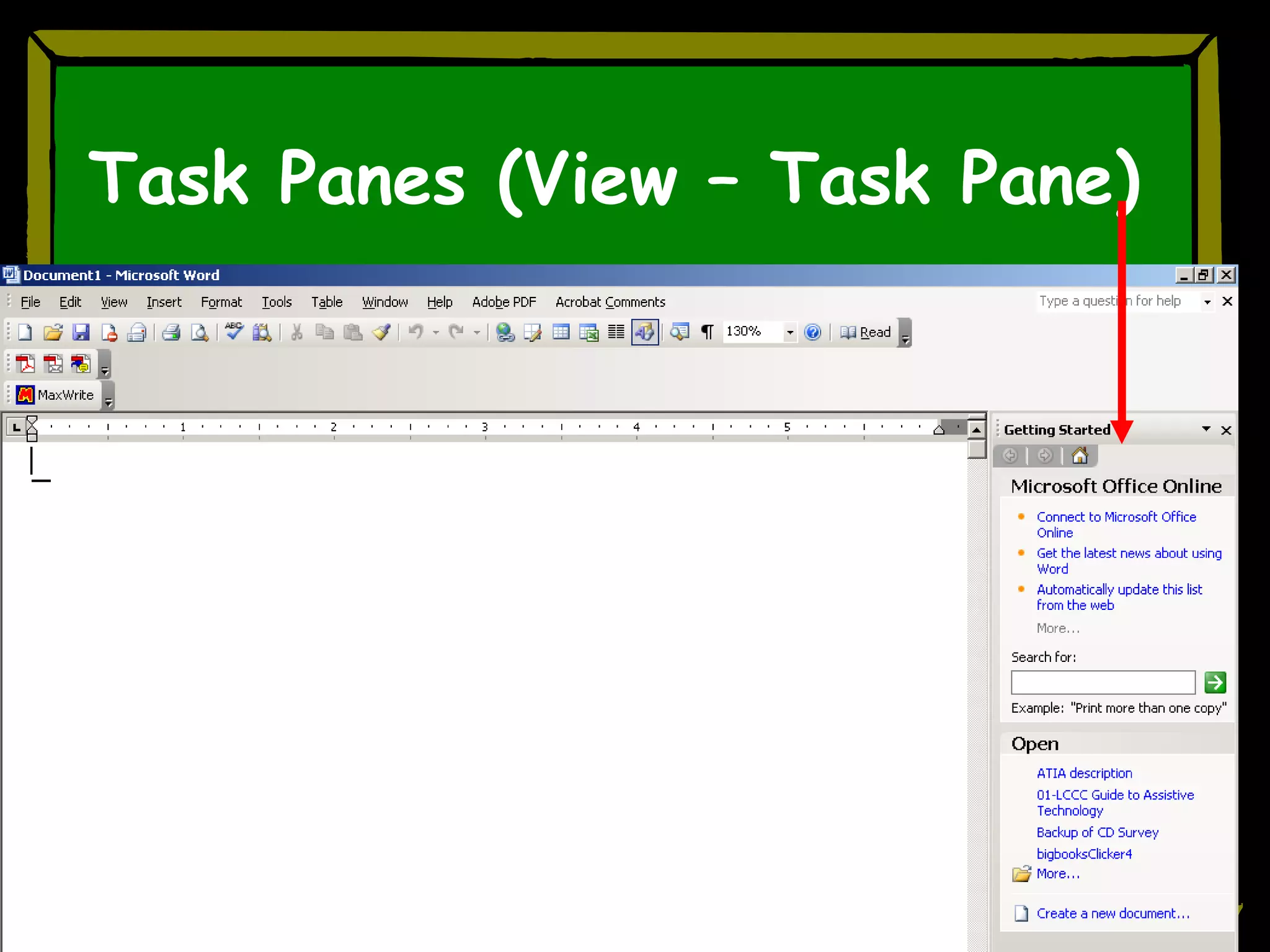Click Create a new document link

(1113, 913)
